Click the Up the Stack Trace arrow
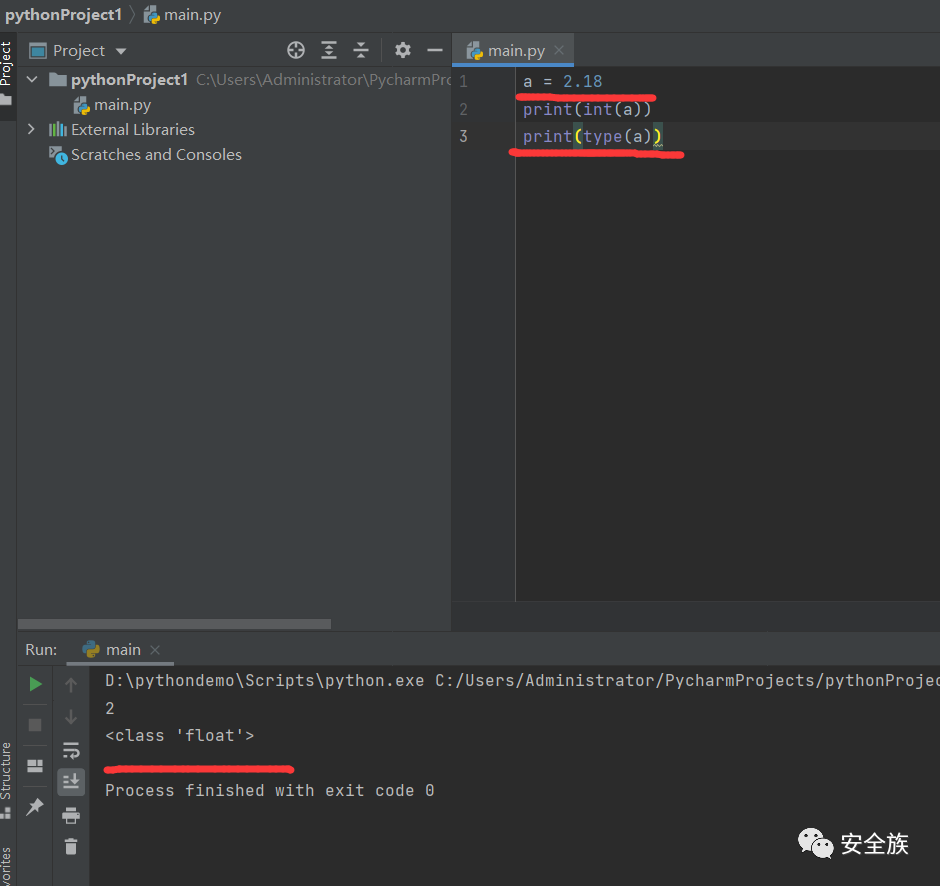Screen dimensions: 940x886 [x=71, y=684]
